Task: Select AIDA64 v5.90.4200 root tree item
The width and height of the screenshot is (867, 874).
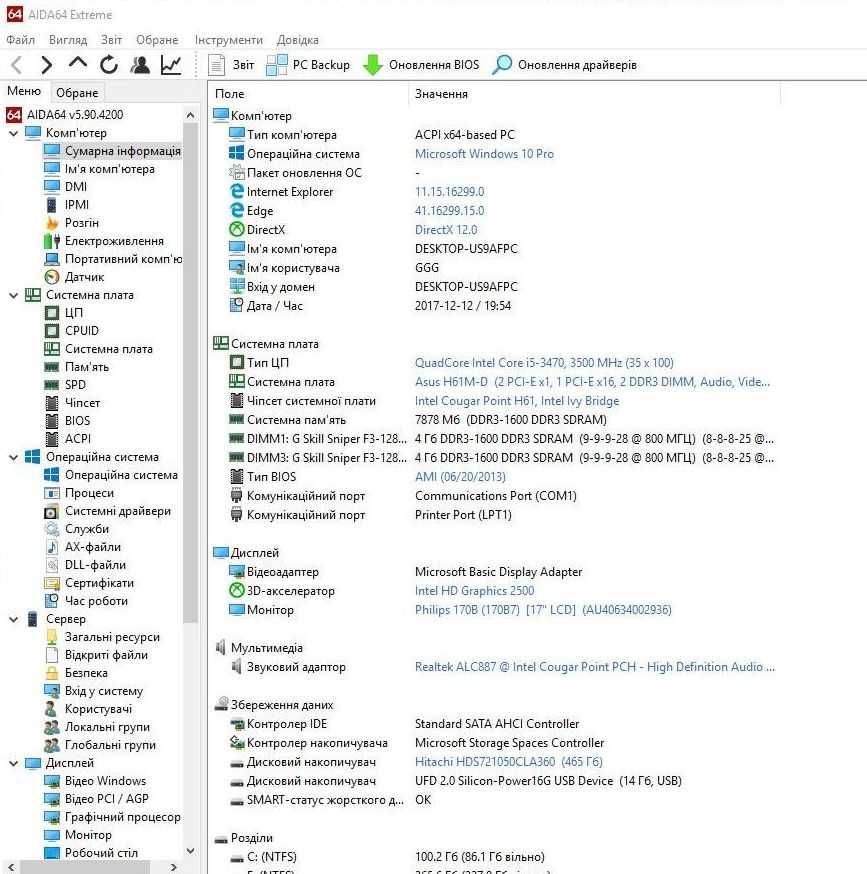Action: coord(65,115)
